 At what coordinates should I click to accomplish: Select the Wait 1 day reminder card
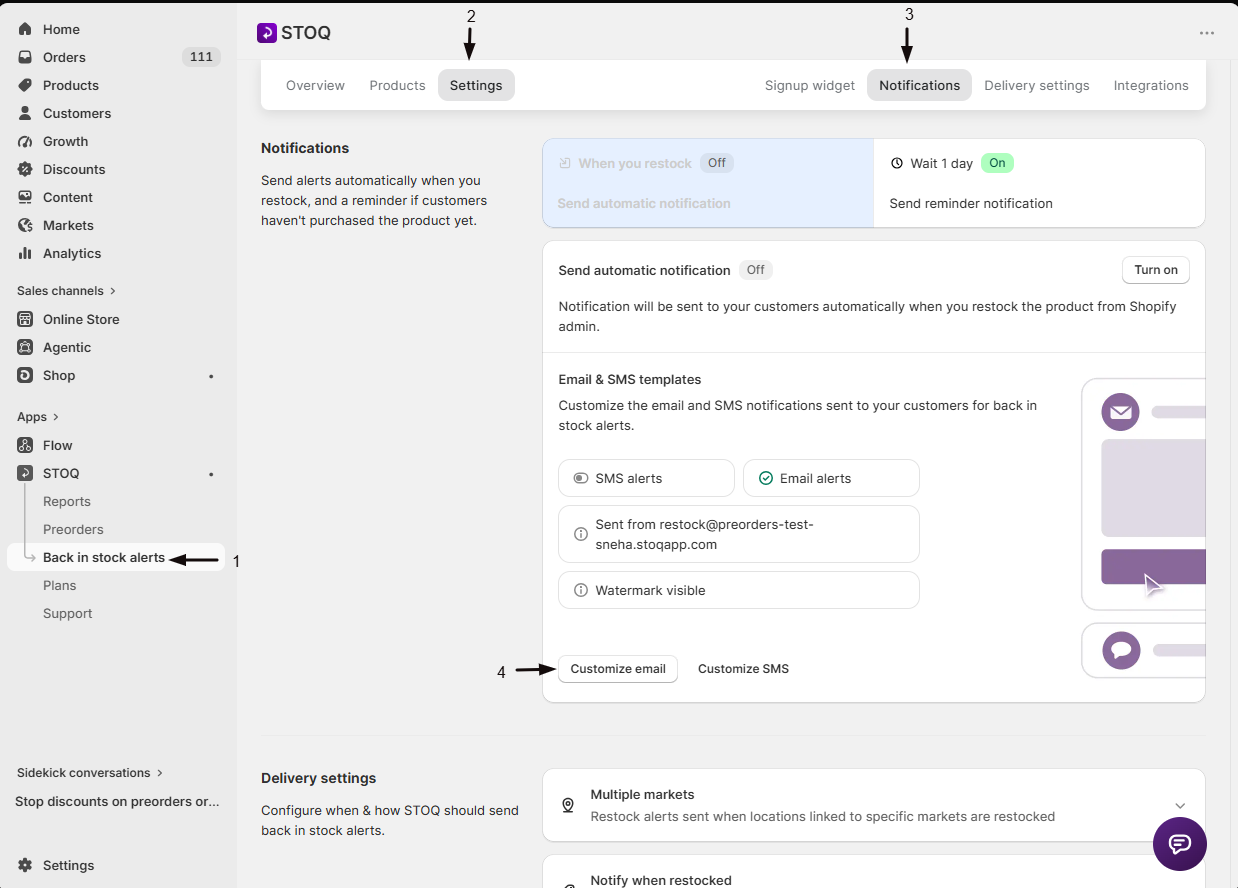1039,183
